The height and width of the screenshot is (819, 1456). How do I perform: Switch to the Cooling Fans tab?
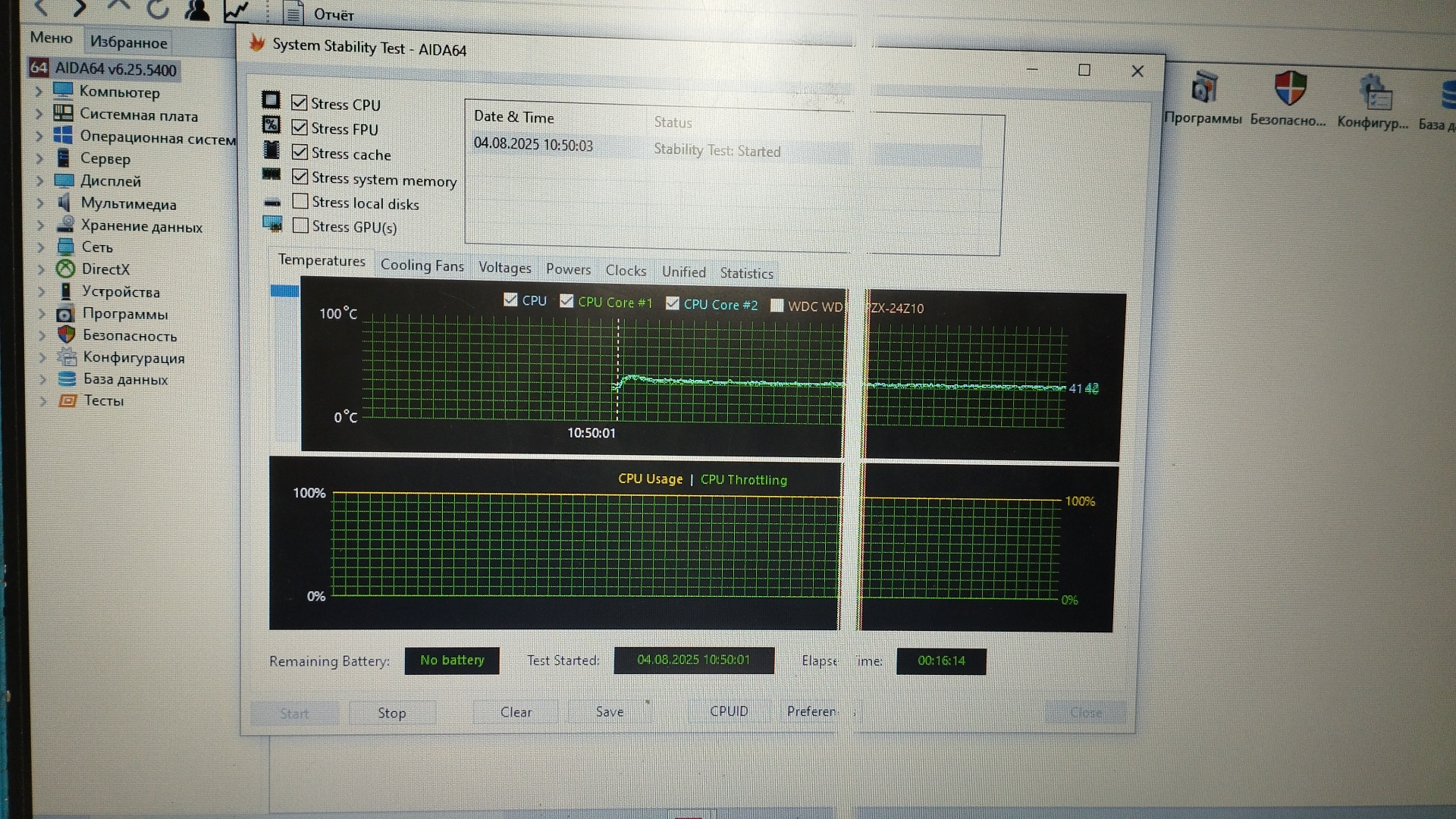coord(422,265)
